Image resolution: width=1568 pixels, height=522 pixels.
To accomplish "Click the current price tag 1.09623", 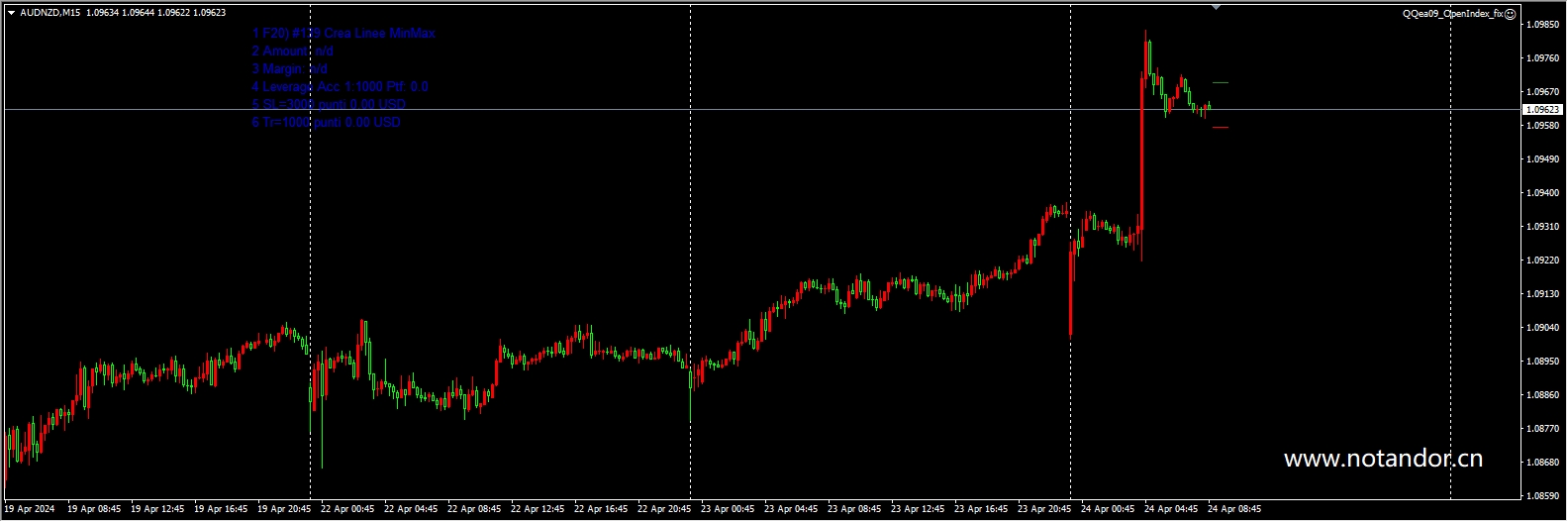I will (x=1542, y=110).
